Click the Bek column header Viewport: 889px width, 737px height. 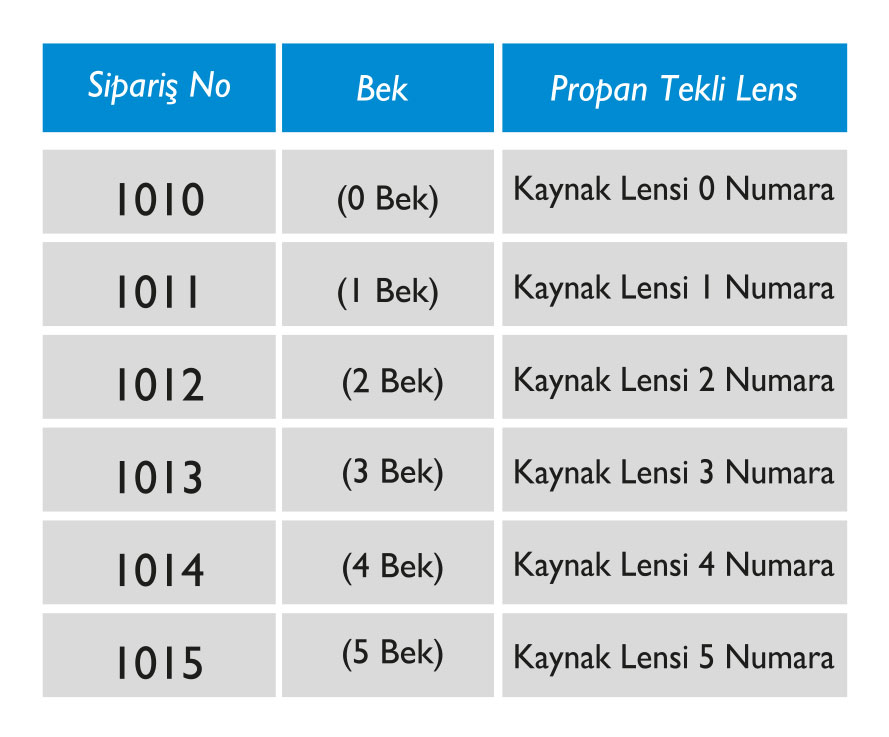coord(387,88)
